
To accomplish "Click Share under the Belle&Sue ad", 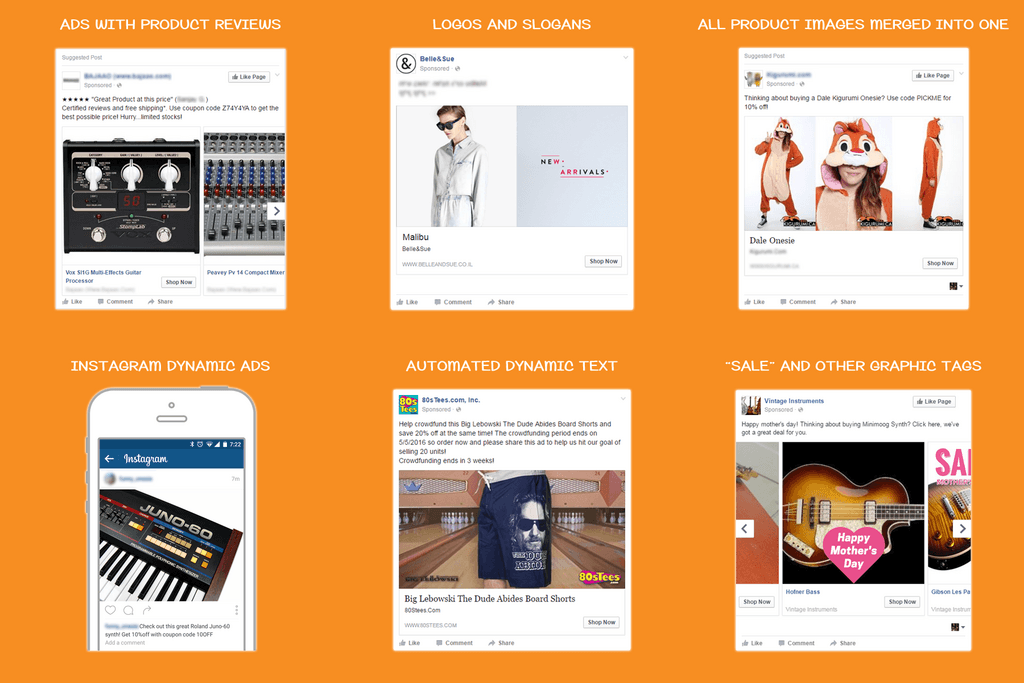I will (x=501, y=302).
